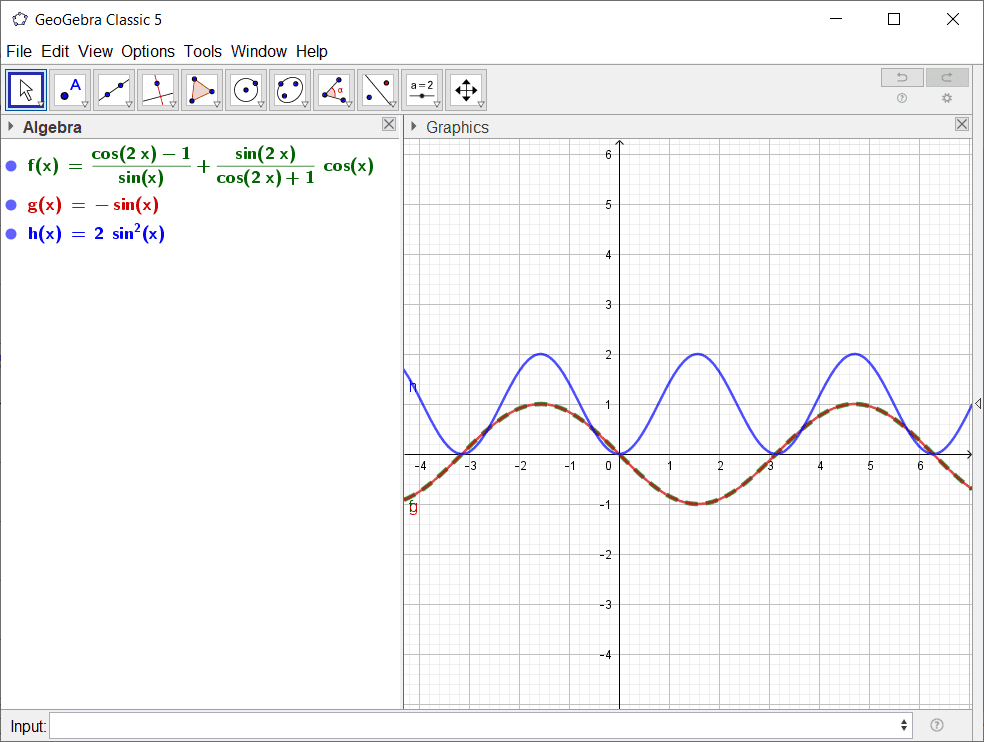Open the Input bar symbol dropdown

pos(905,725)
